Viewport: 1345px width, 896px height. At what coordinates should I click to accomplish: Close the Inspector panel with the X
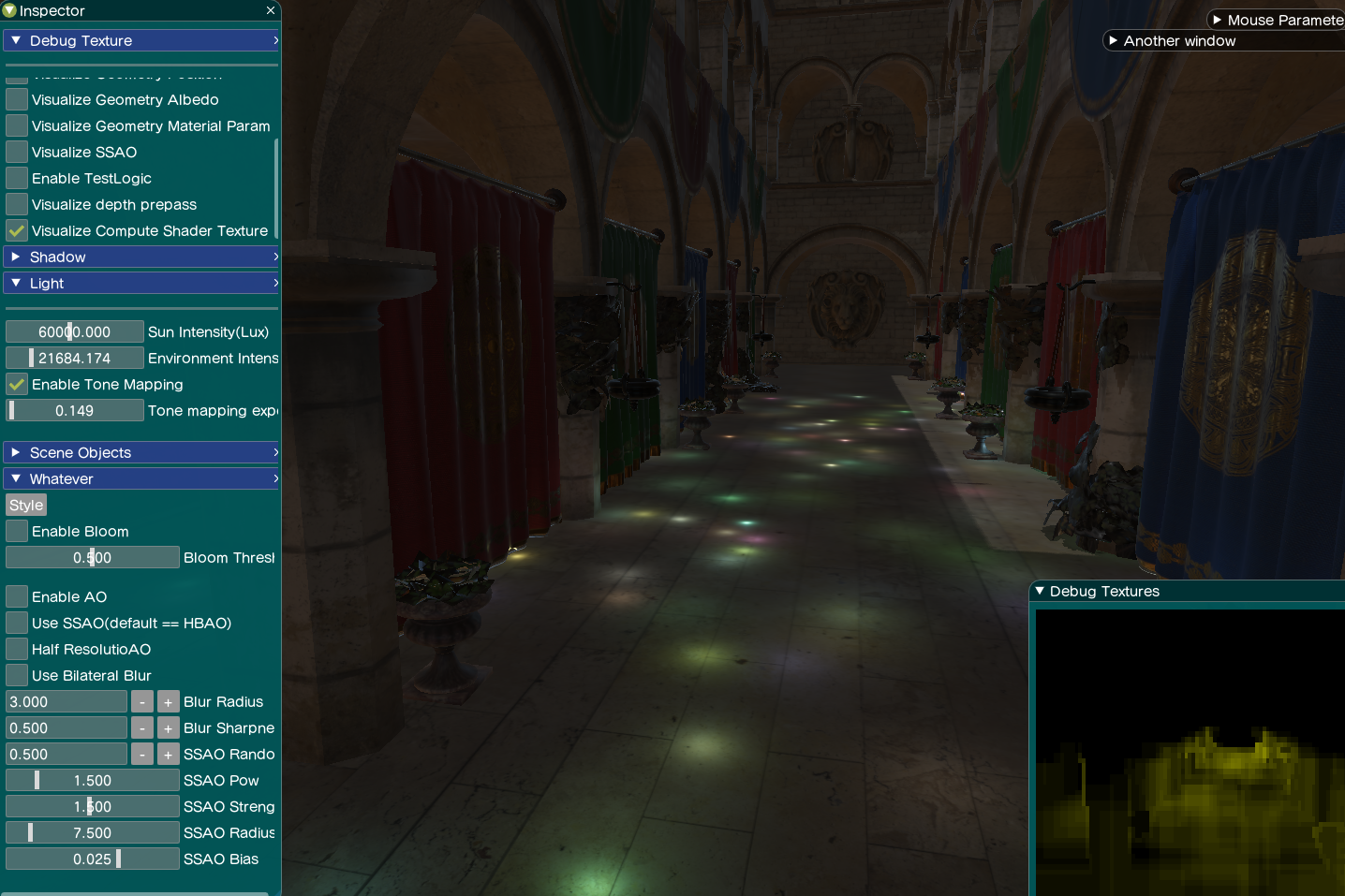271,10
